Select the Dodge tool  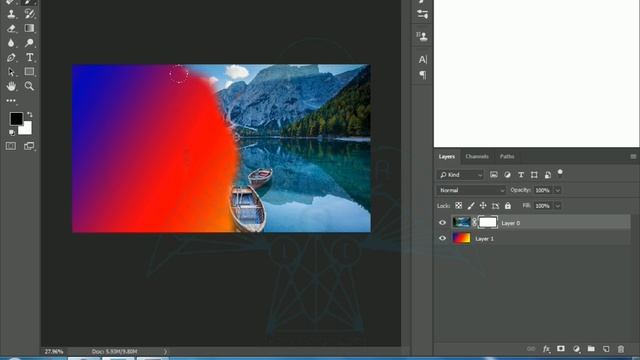pos(29,43)
